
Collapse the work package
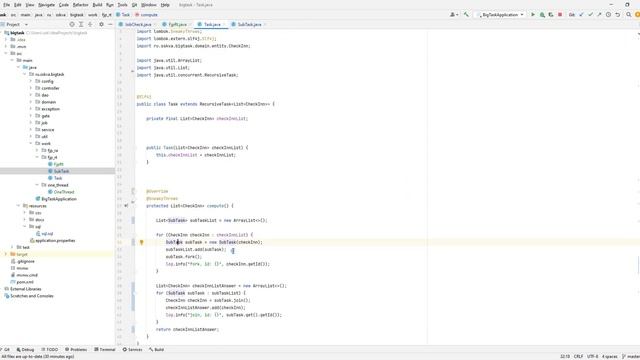(31, 144)
